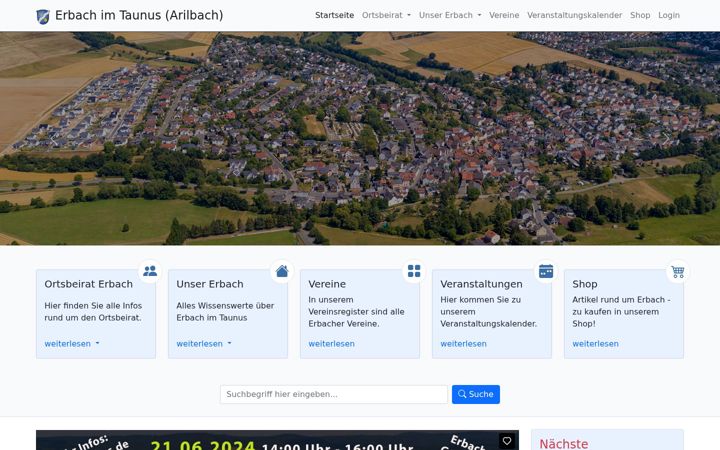This screenshot has width=720, height=450.
Task: Click text 'Alles Wissenswerte über Erbach im Taunus'
Action: pyautogui.click(x=225, y=311)
